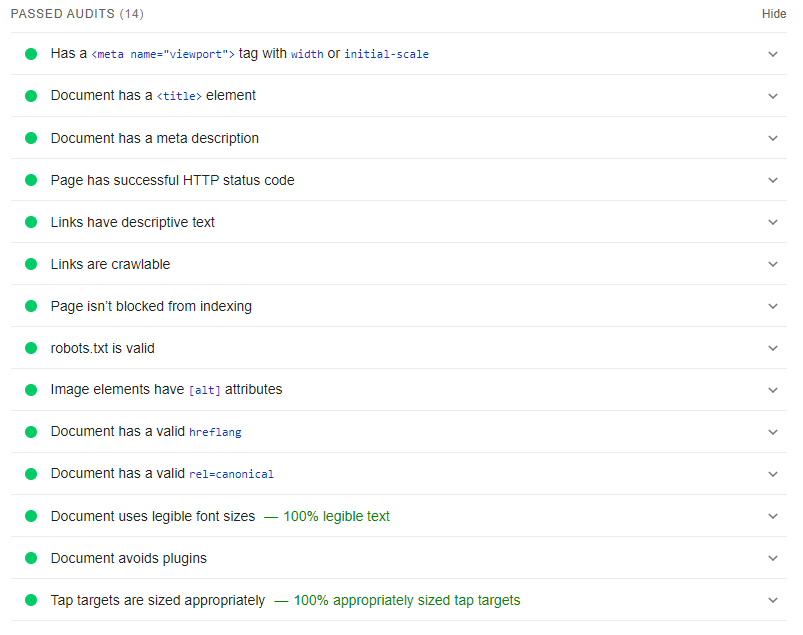Expand chevron for Page isn't blocked from indexing

point(773,306)
